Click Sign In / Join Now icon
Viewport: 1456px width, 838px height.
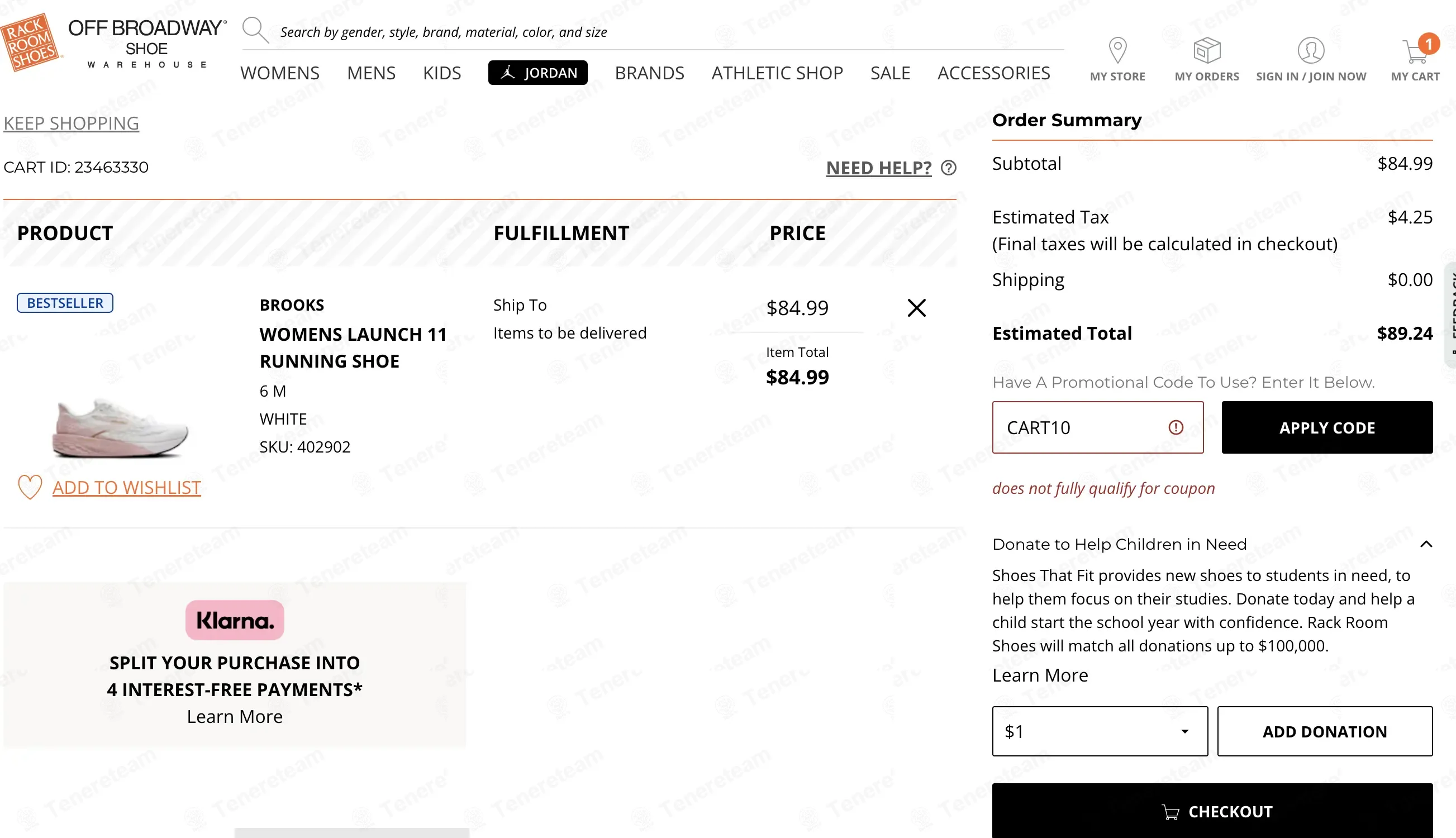[x=1310, y=50]
